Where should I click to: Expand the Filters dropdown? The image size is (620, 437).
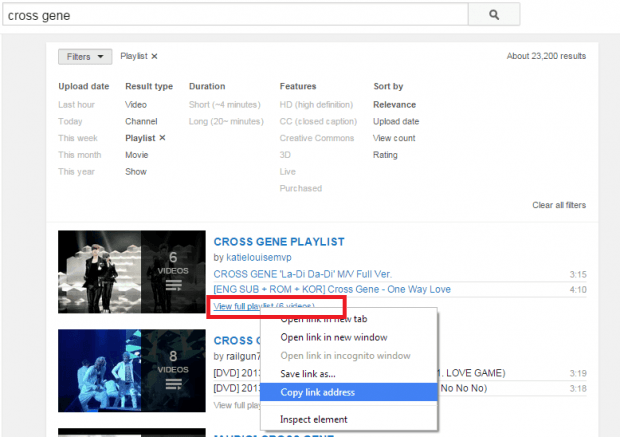(x=84, y=57)
